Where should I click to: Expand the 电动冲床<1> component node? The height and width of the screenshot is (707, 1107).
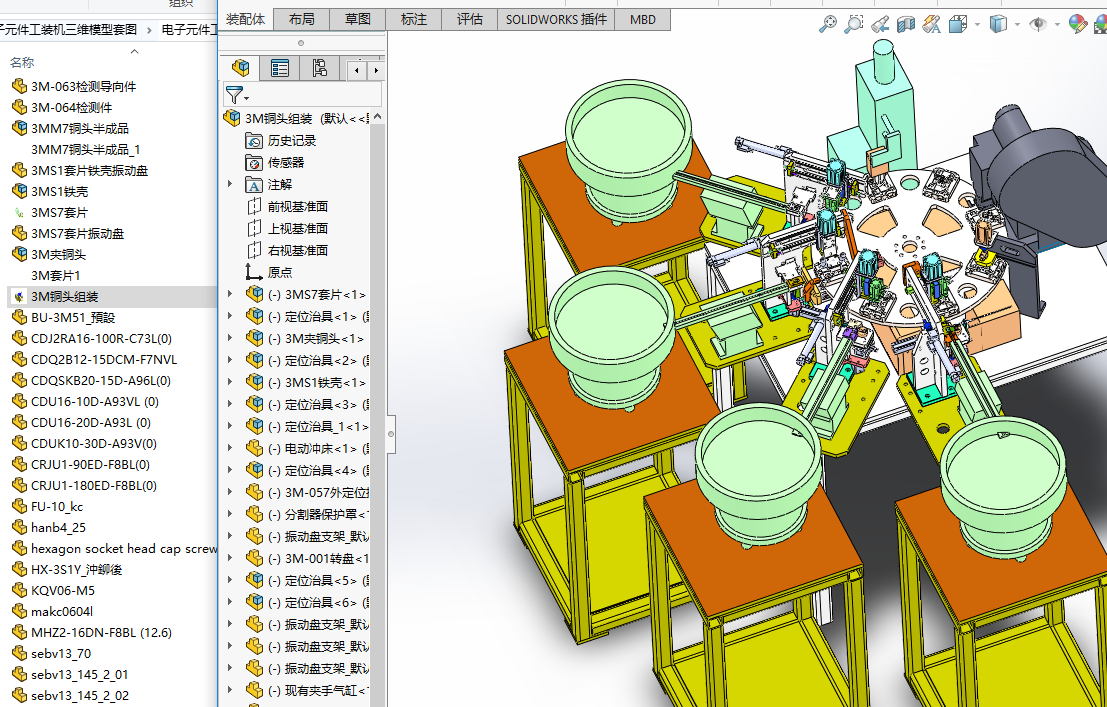point(230,448)
